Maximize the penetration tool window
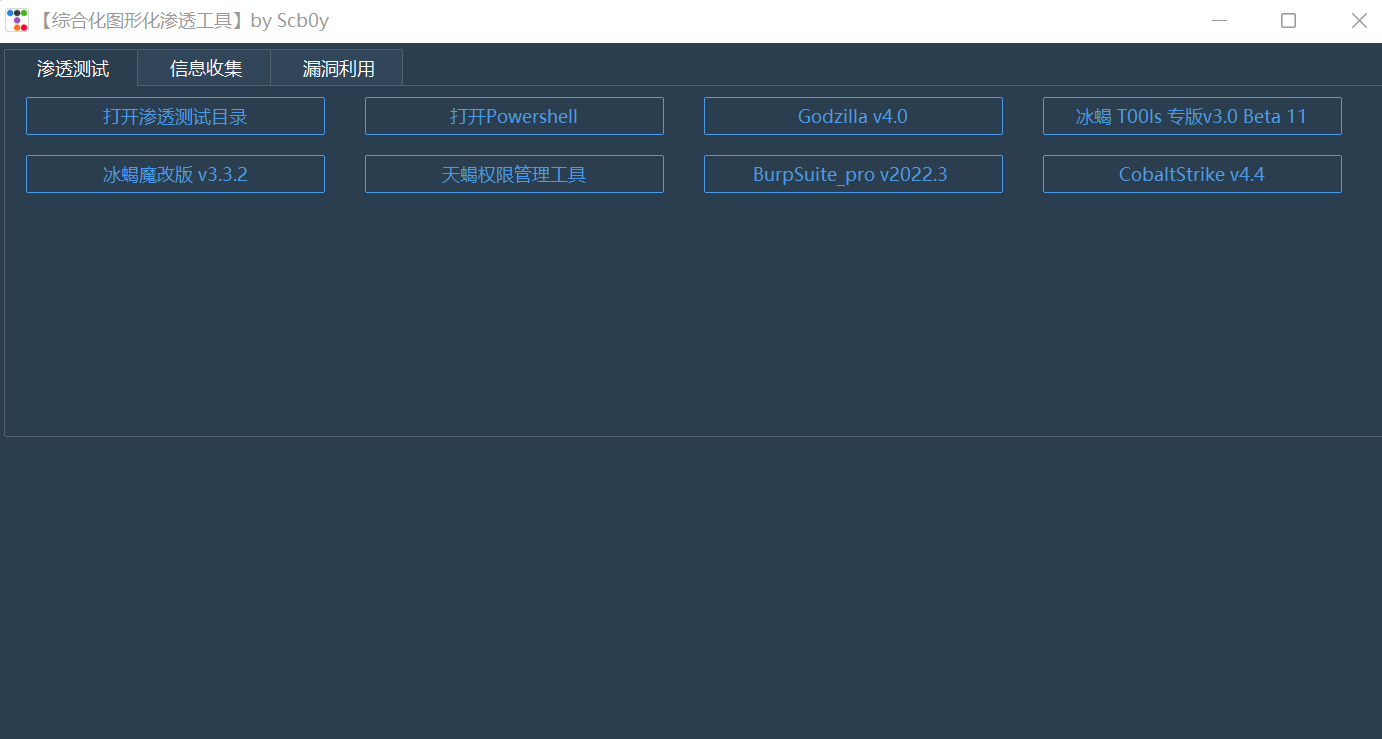The height and width of the screenshot is (739, 1382). 1288,20
